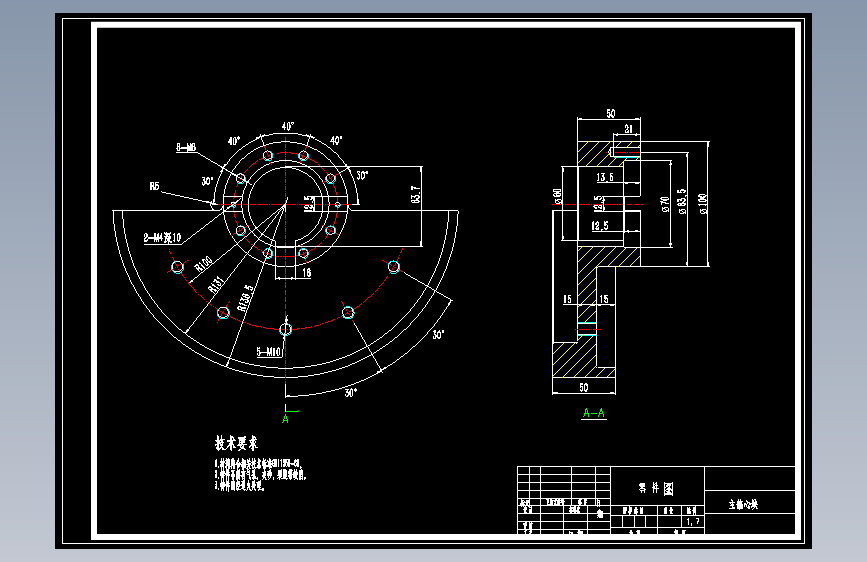This screenshot has height=562, width=867.
Task: Select the vertical 83.7 dimension text
Action: (416, 194)
